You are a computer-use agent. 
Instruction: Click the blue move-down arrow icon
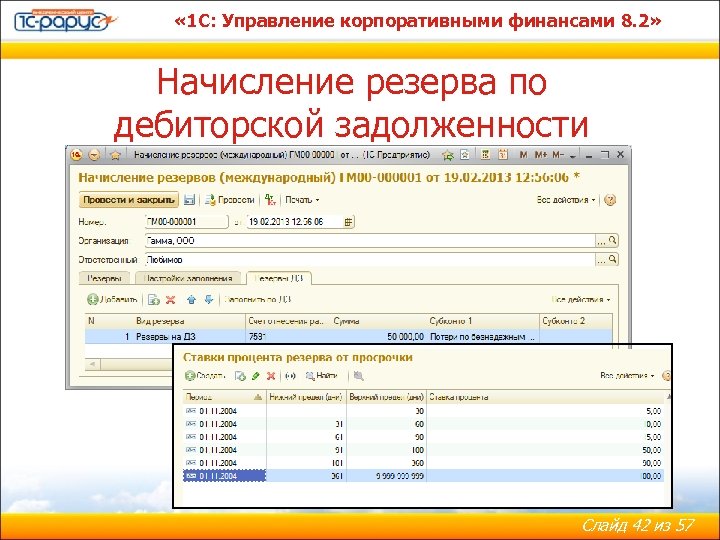209,300
